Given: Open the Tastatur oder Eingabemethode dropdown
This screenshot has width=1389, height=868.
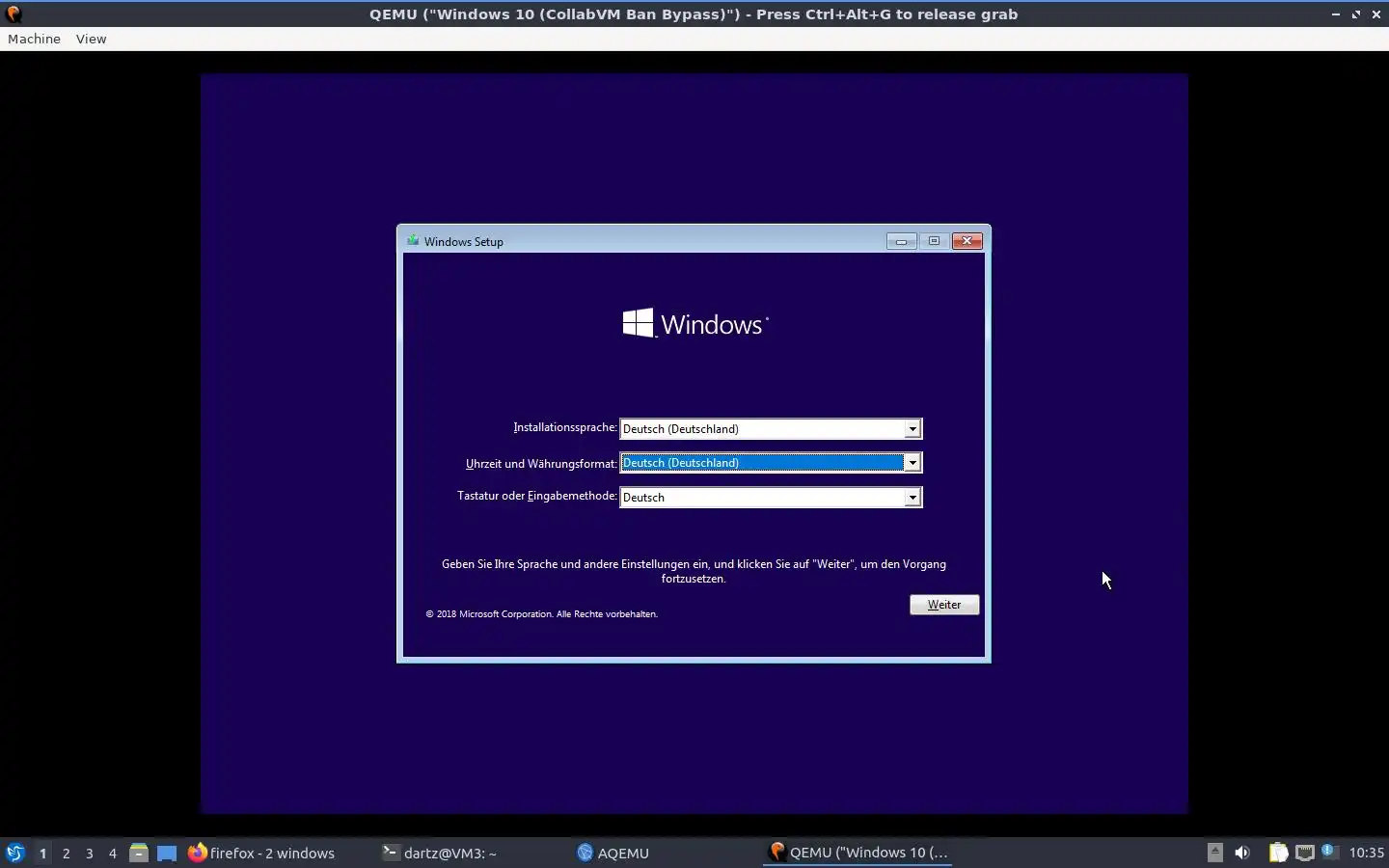Looking at the screenshot, I should click(771, 498).
